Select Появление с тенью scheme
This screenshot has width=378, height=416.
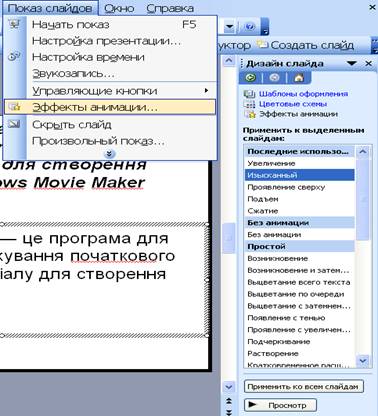pyautogui.click(x=300, y=318)
